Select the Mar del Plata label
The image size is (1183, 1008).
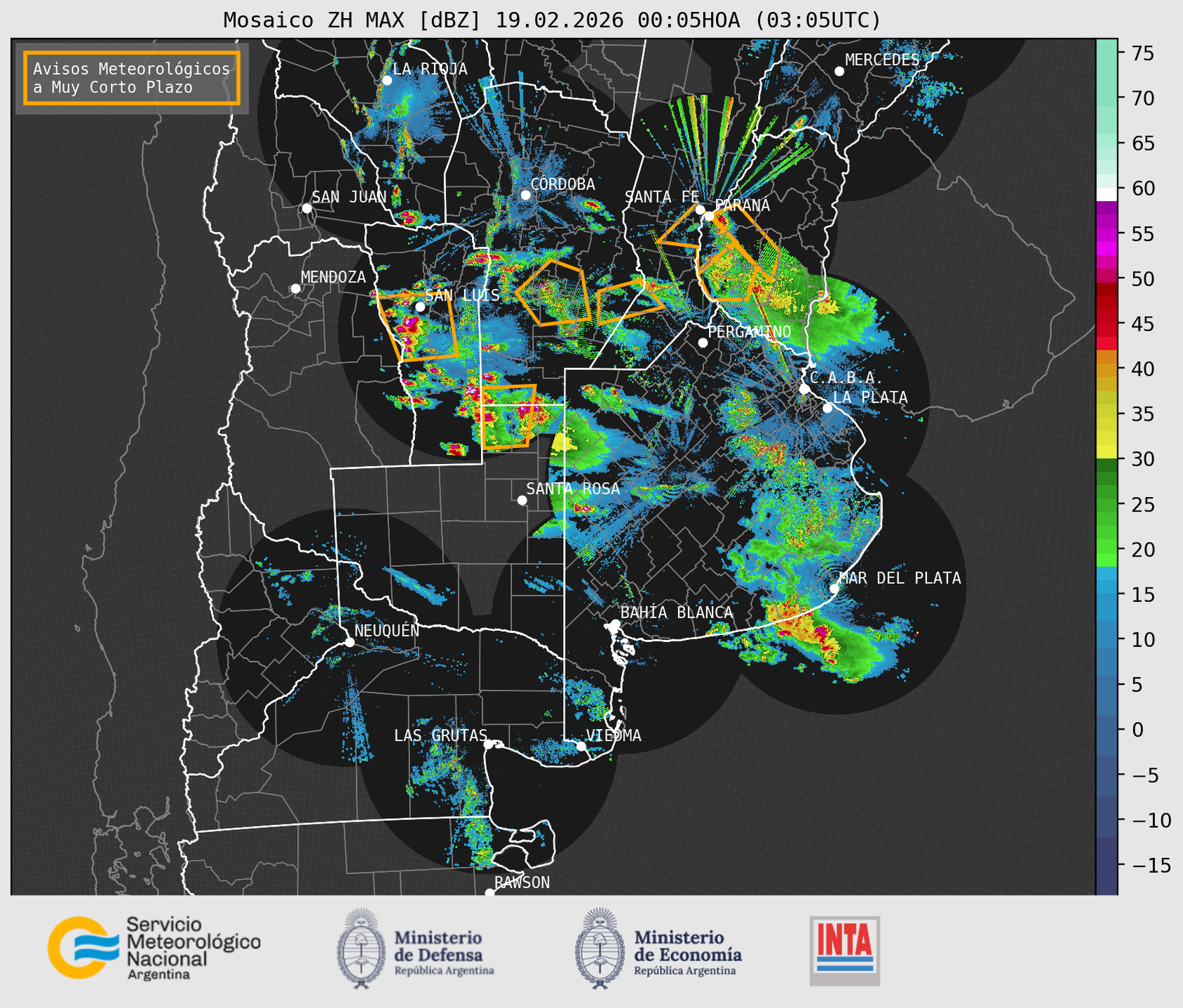[x=900, y=578]
